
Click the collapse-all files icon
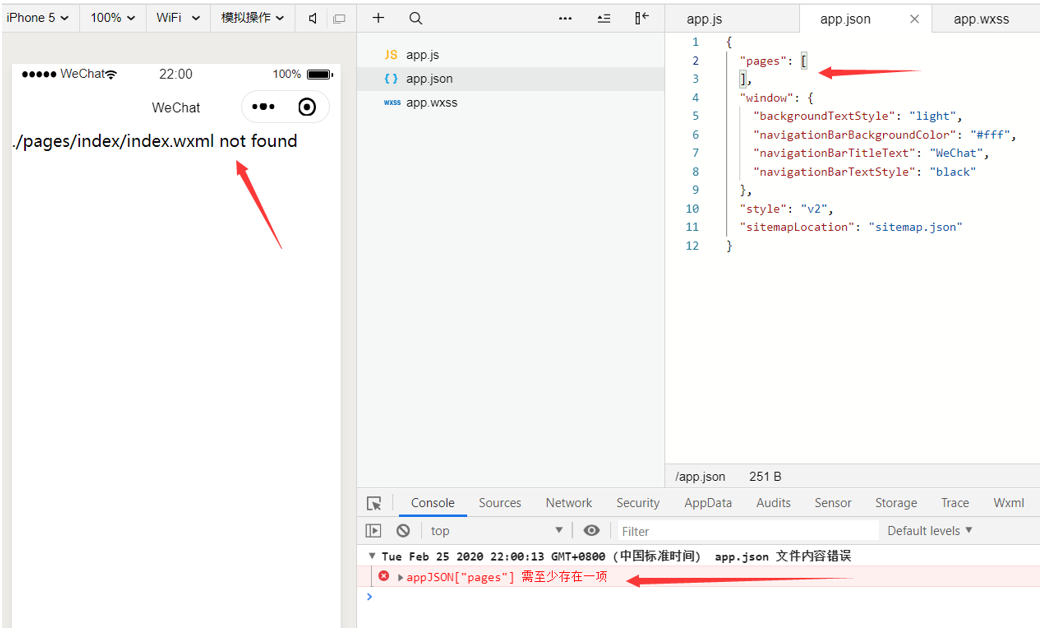coord(604,19)
